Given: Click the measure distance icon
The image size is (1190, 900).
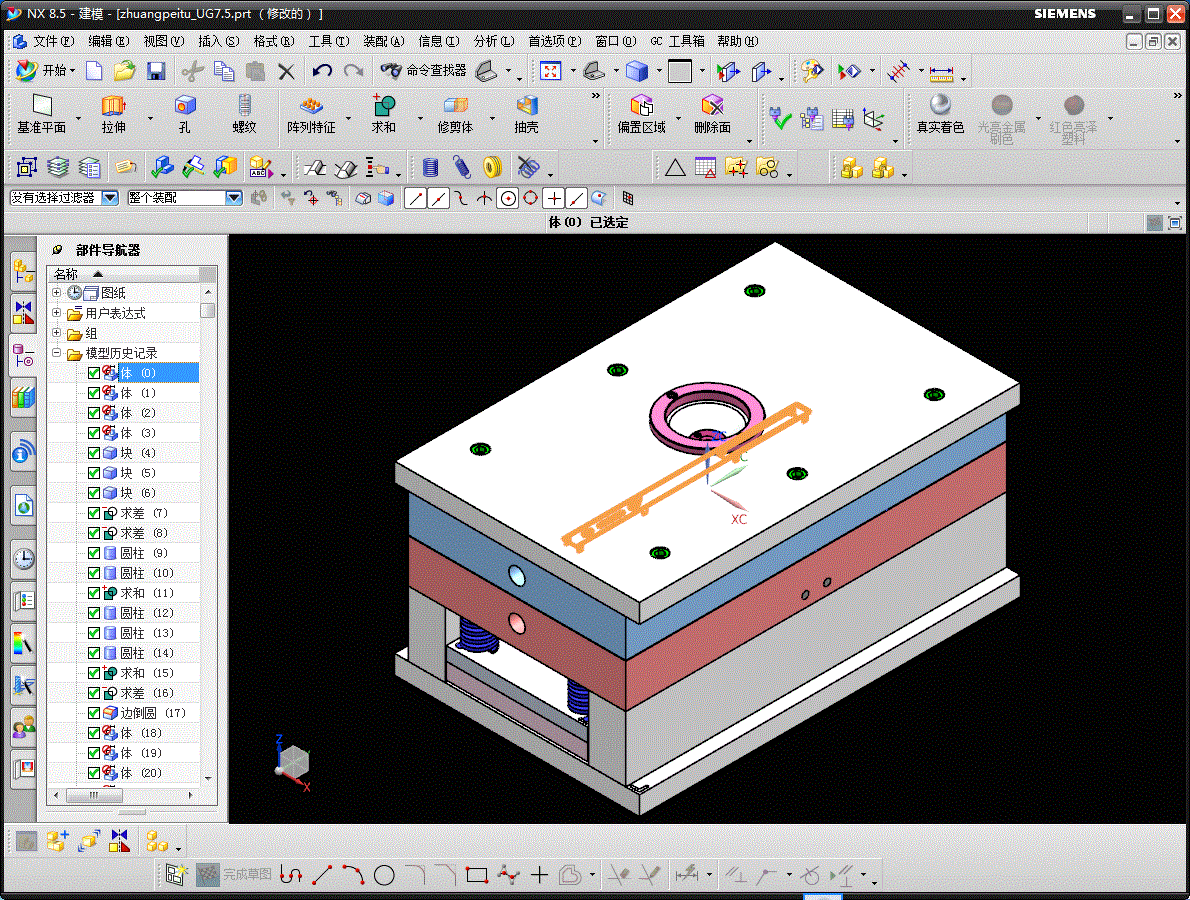Looking at the screenshot, I should coord(941,73).
